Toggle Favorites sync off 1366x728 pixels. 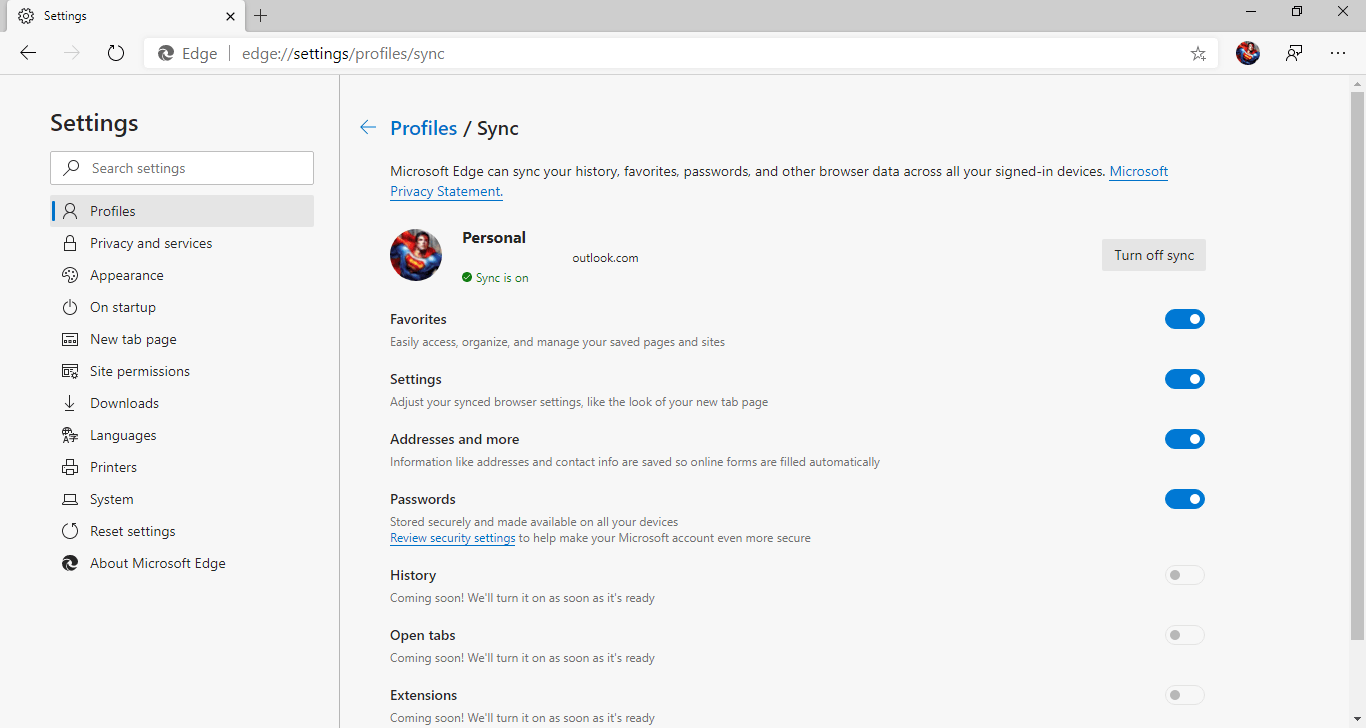(x=1185, y=319)
